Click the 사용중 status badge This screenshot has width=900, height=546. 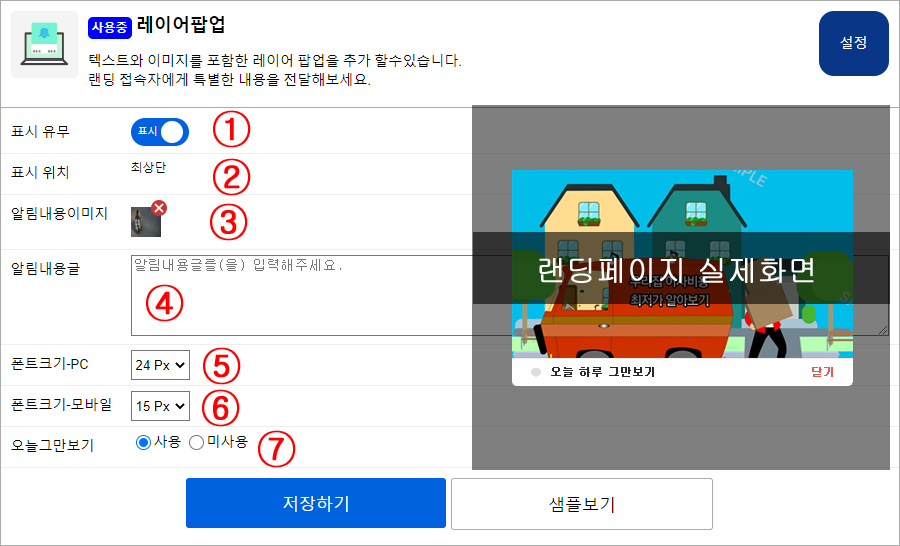tap(110, 28)
